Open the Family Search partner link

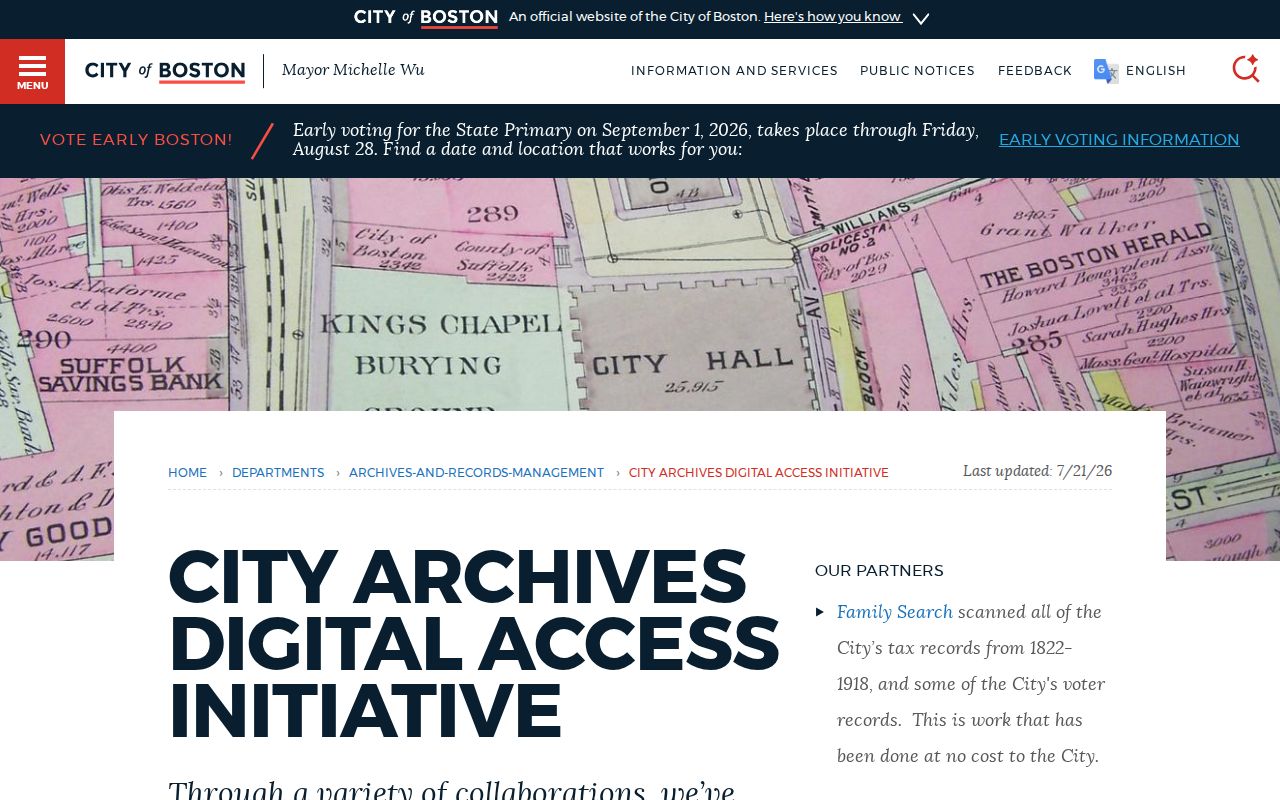tap(895, 612)
